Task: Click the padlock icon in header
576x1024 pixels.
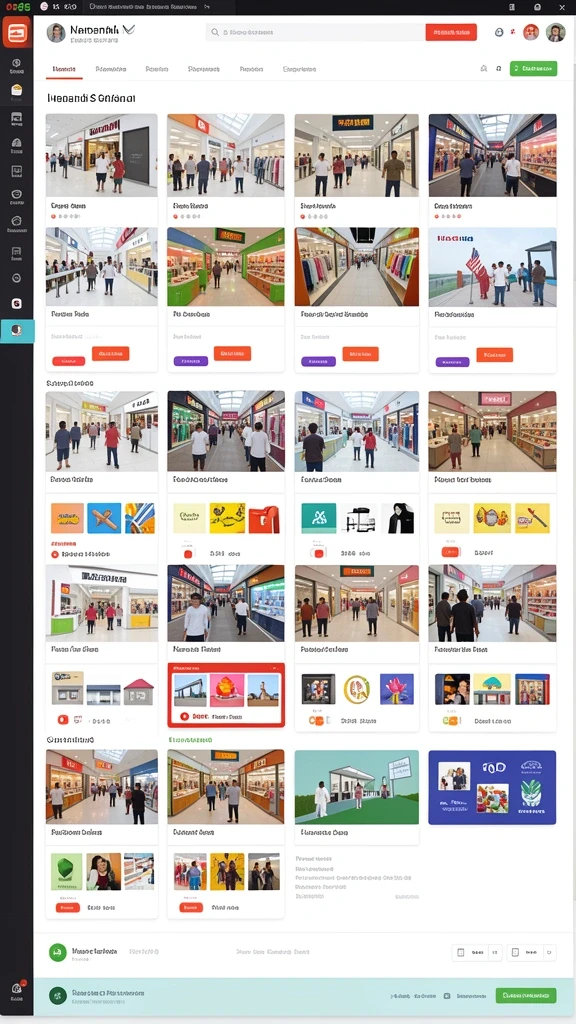Action: (499, 32)
